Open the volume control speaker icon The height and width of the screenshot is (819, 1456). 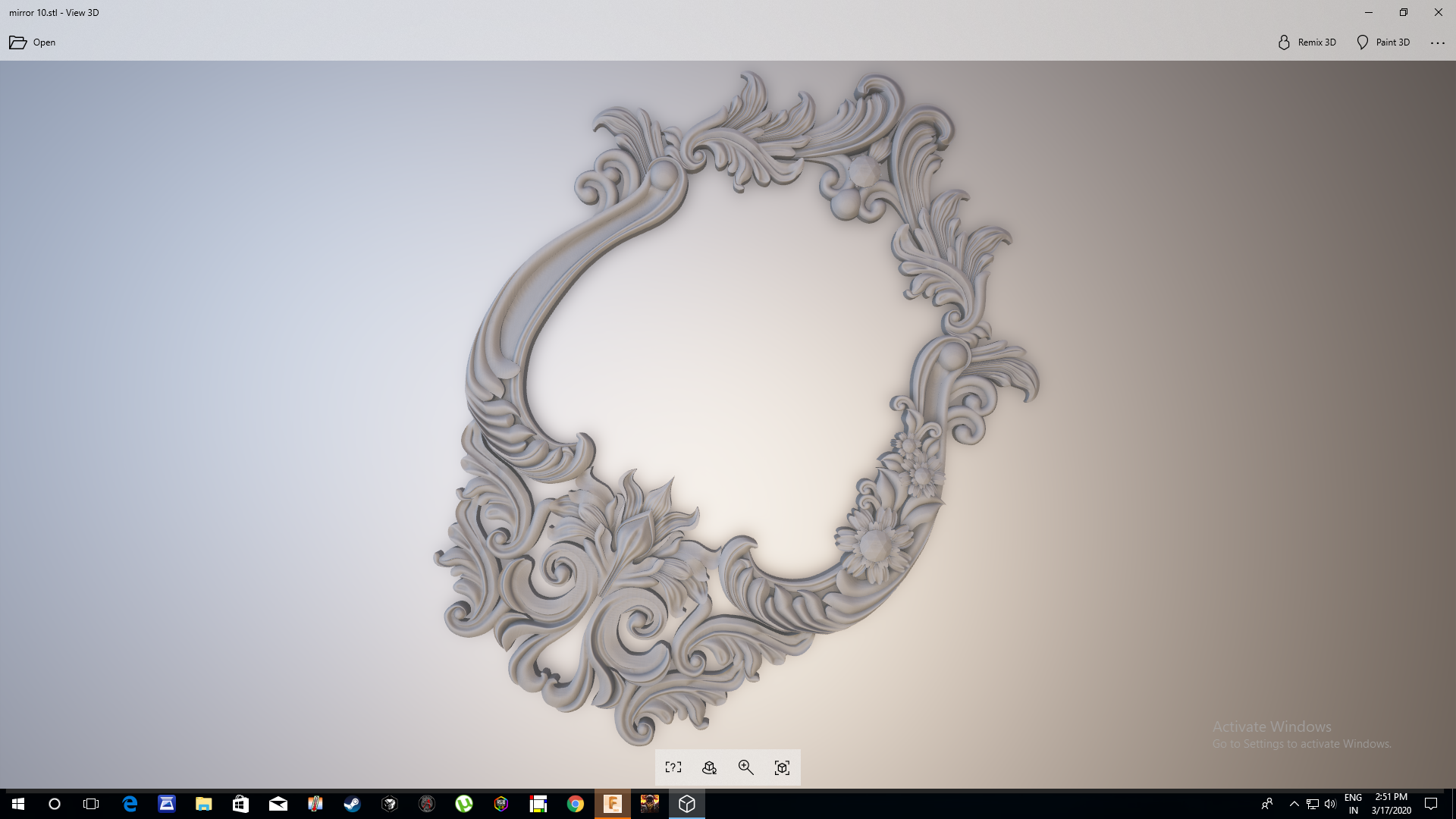1330,804
